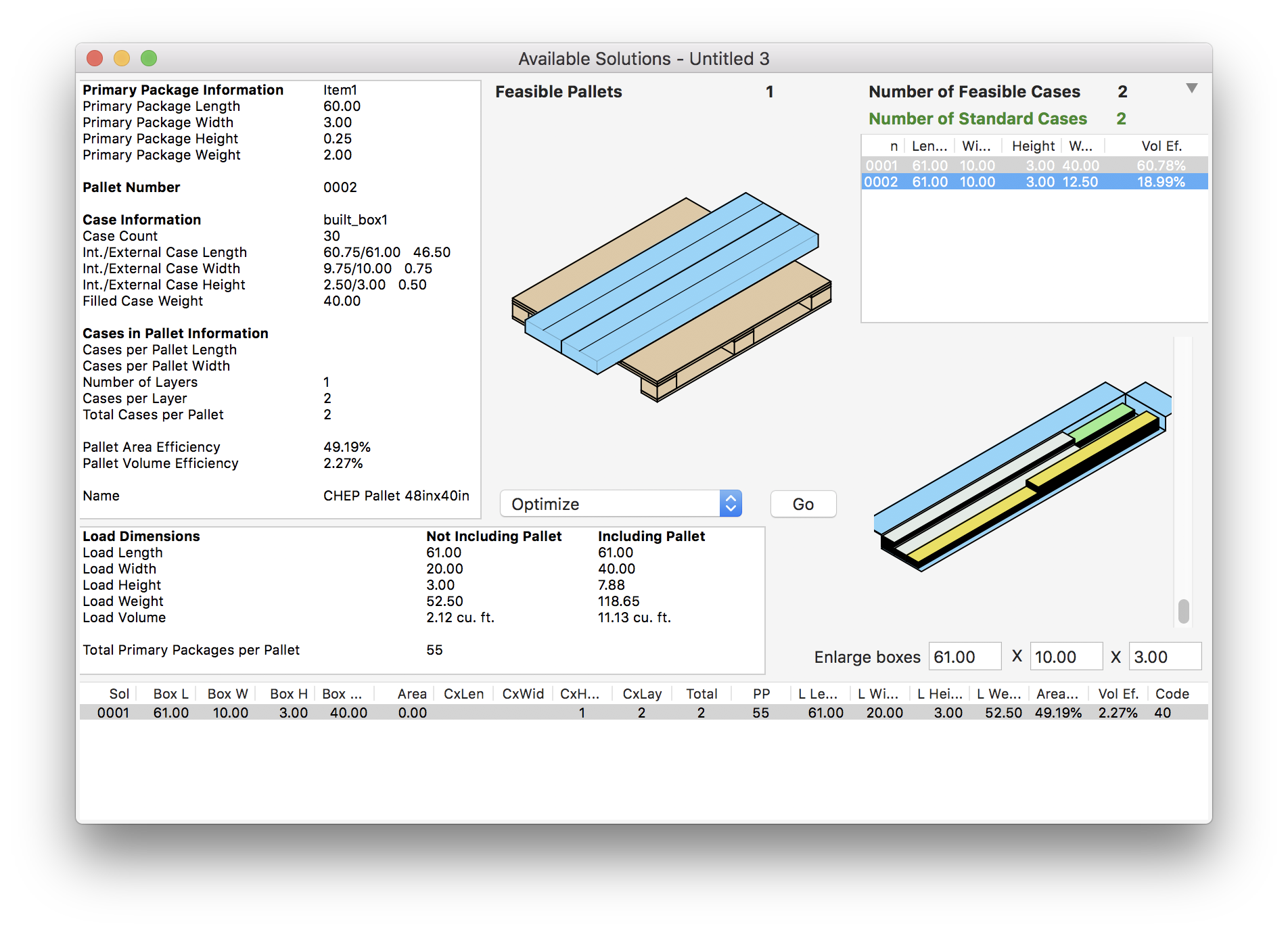Sort cases list by n column header
This screenshot has height=932, width=1288.
pyautogui.click(x=893, y=145)
